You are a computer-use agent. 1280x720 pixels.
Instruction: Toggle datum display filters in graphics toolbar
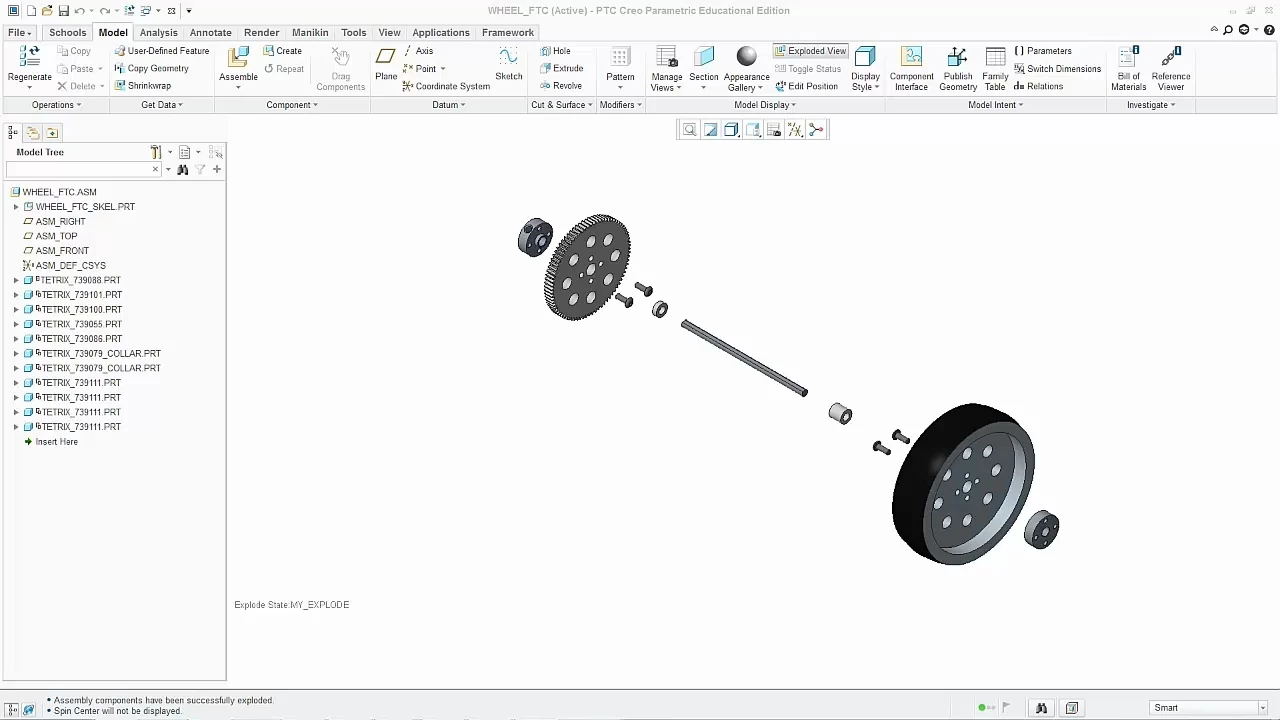point(795,130)
